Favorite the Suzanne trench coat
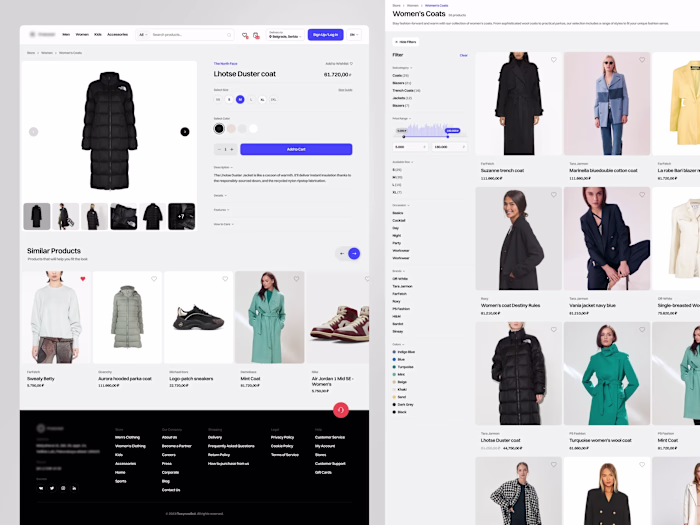 [x=554, y=60]
